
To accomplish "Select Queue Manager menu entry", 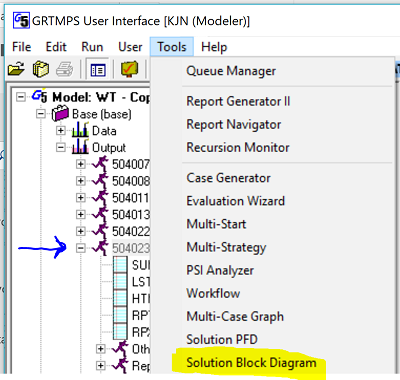I will [x=231, y=71].
